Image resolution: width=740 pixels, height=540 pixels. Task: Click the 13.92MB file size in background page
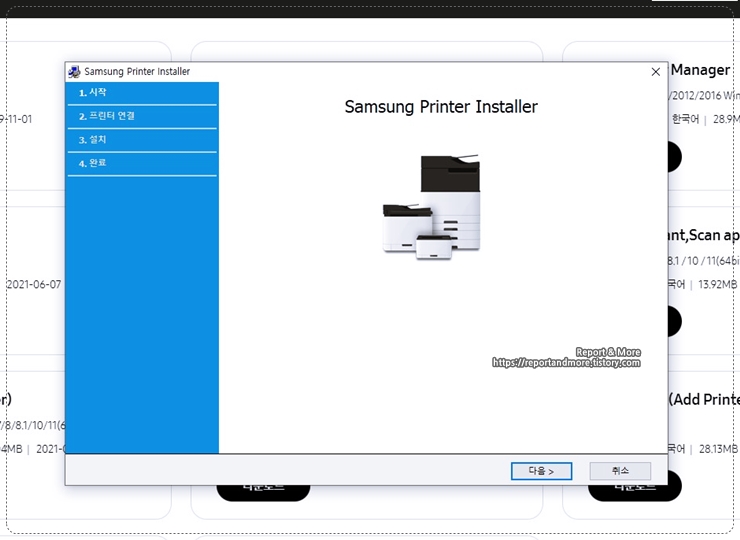717,284
